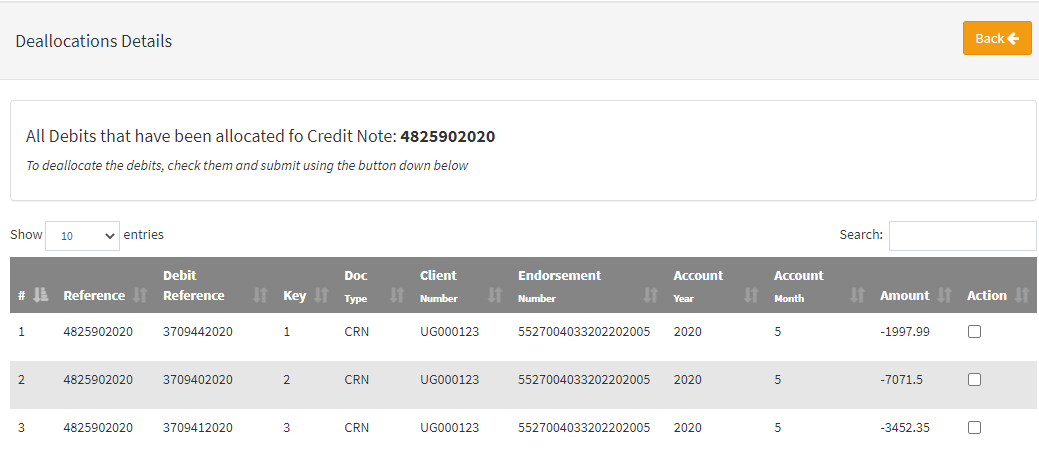This screenshot has height=460, width=1039.
Task: Sort the Doc Type column via arrows icon
Action: tap(397, 295)
